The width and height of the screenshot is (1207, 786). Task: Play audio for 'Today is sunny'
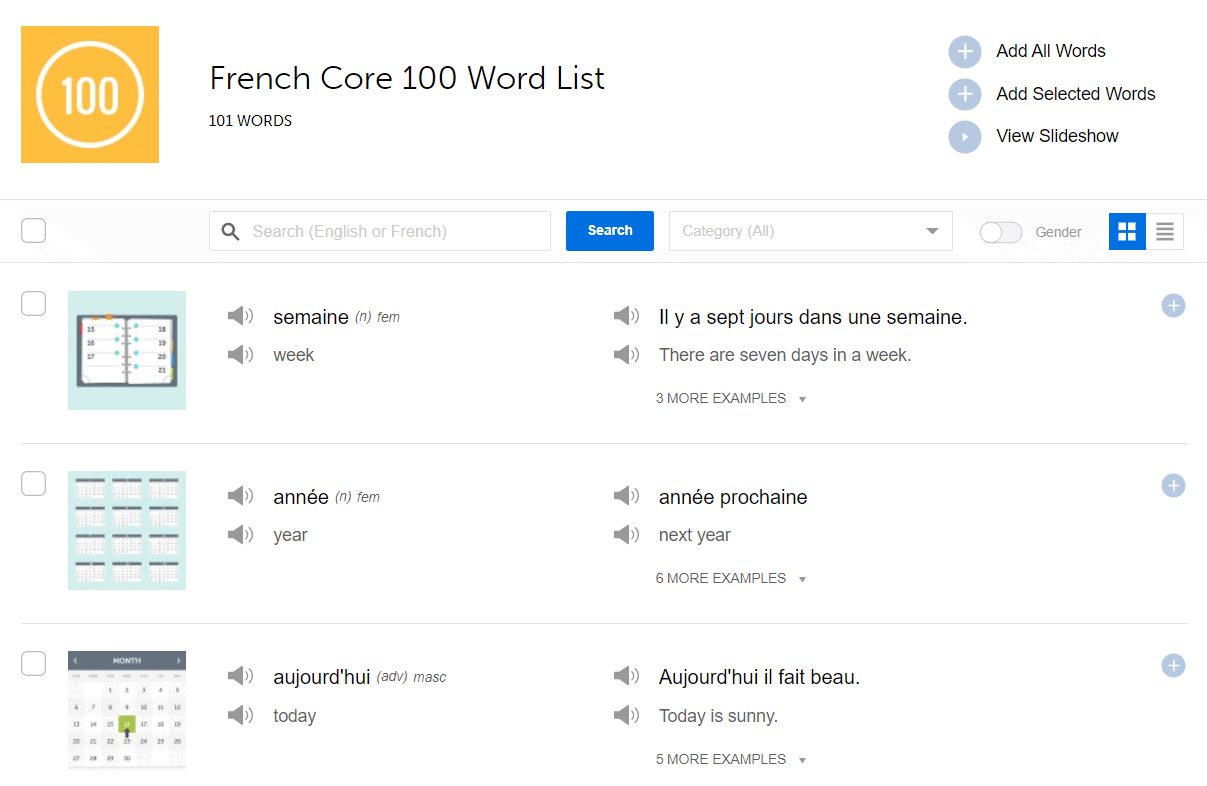point(626,715)
